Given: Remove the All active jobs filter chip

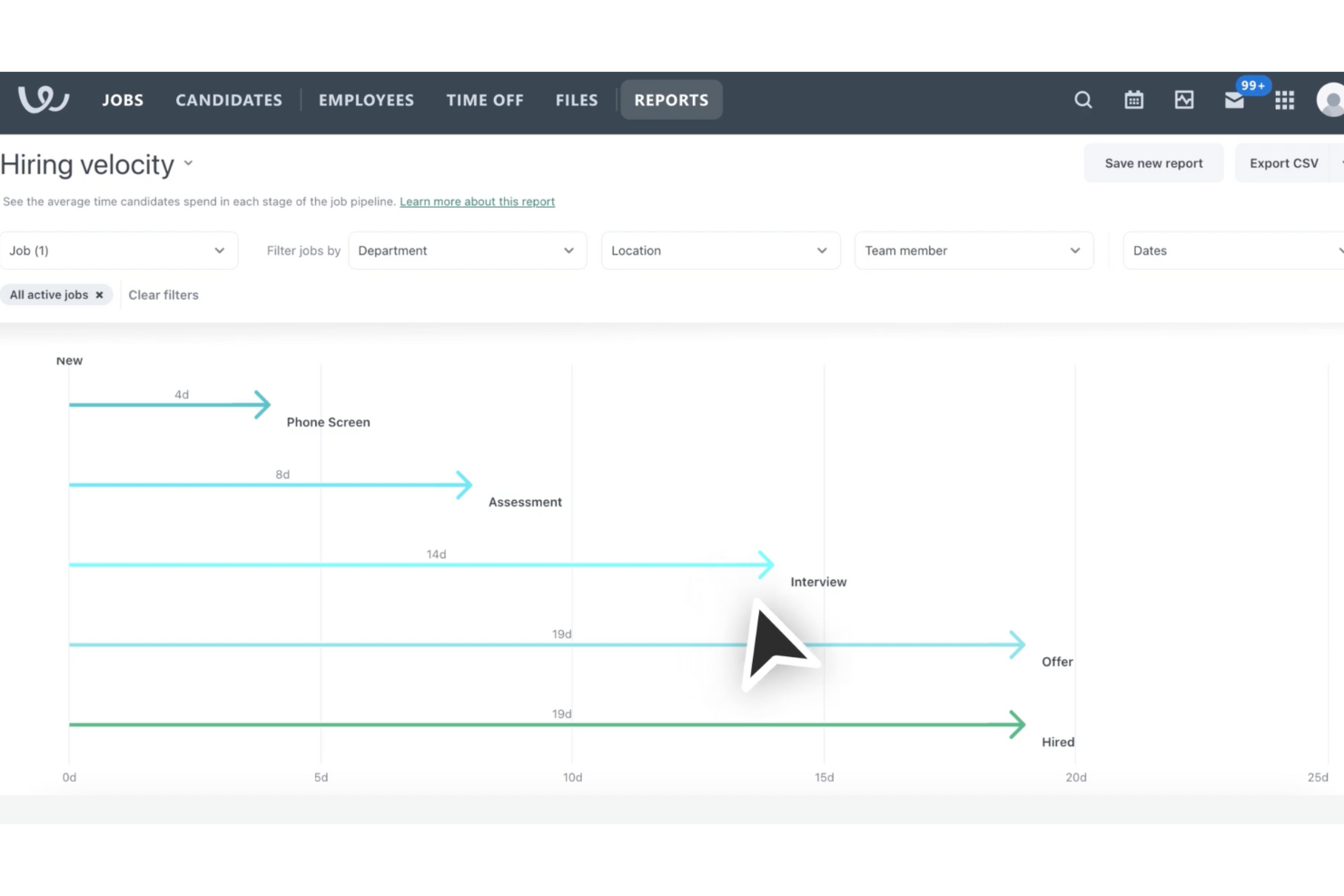Looking at the screenshot, I should click(99, 294).
